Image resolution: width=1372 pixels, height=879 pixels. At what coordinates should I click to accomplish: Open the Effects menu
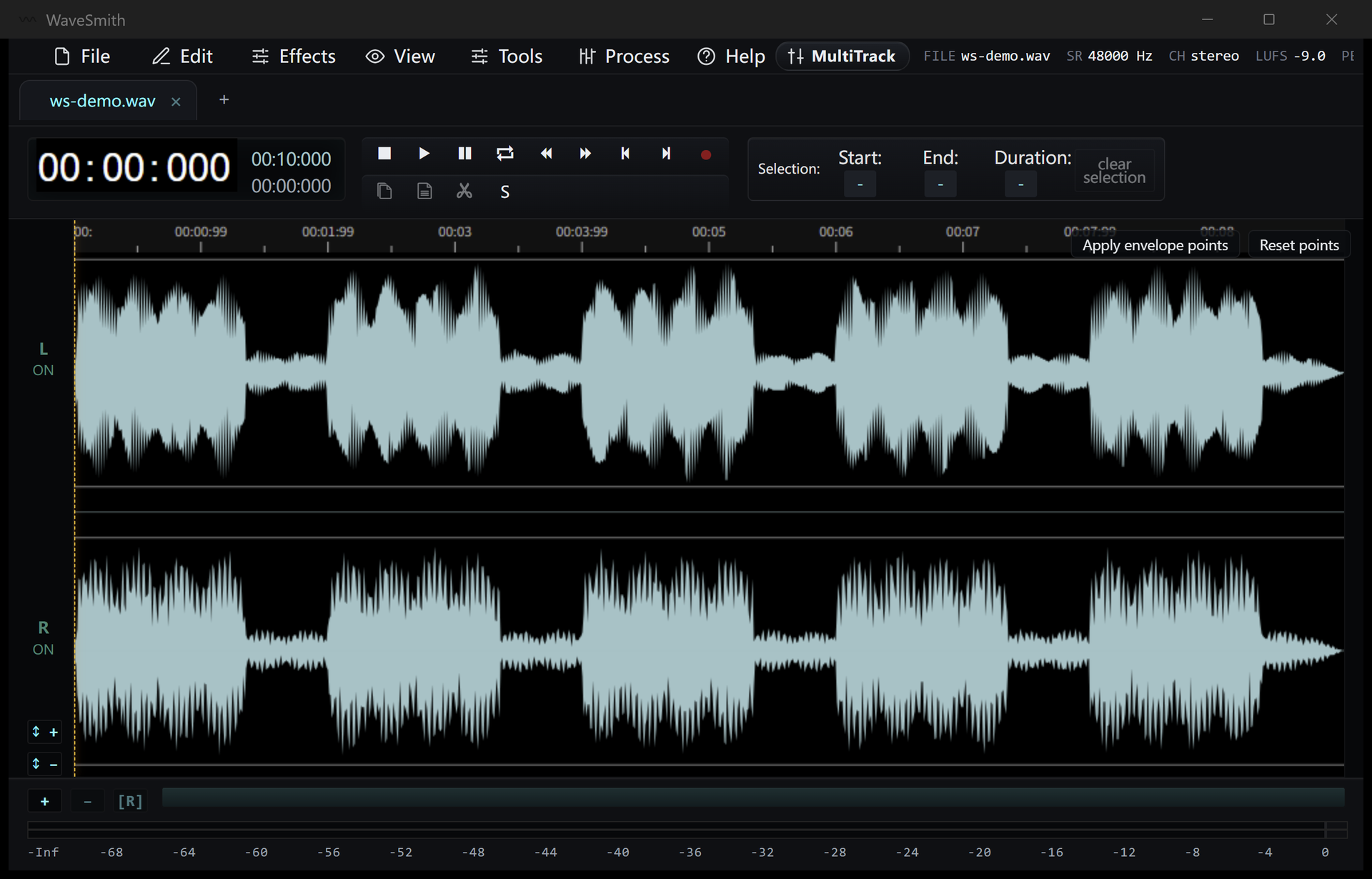(294, 56)
